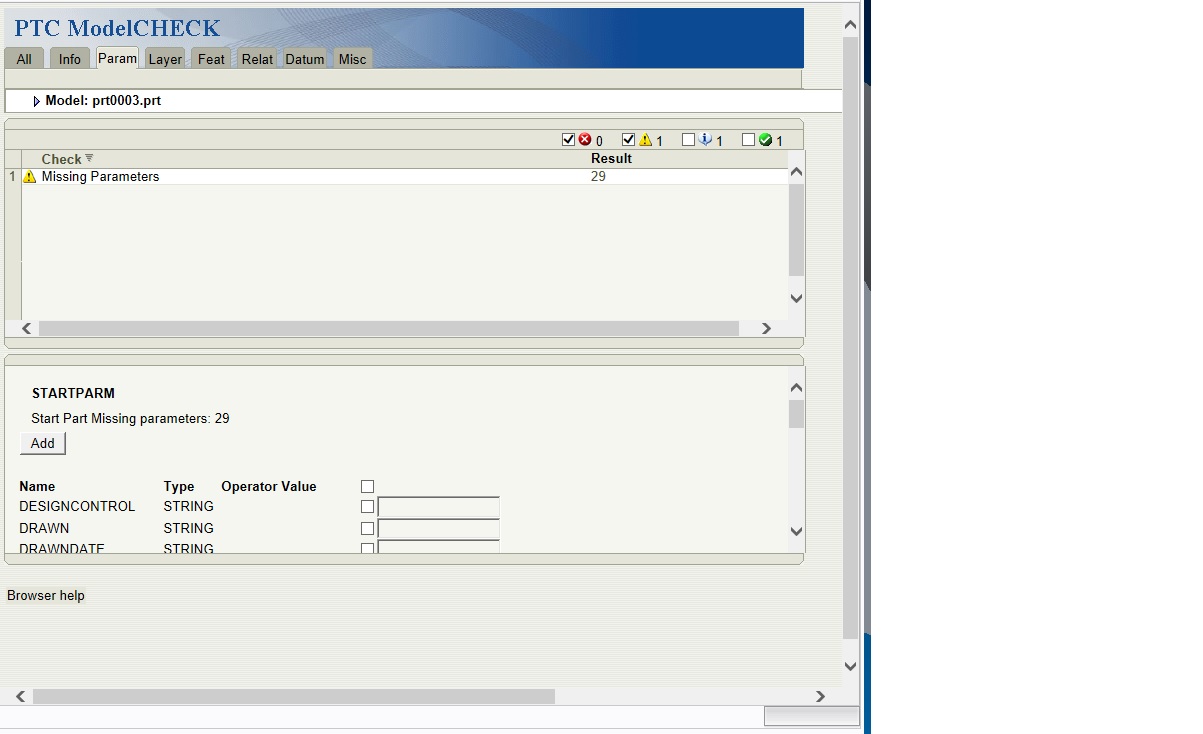
Task: Click the page scrollbar down arrow
Action: (850, 666)
